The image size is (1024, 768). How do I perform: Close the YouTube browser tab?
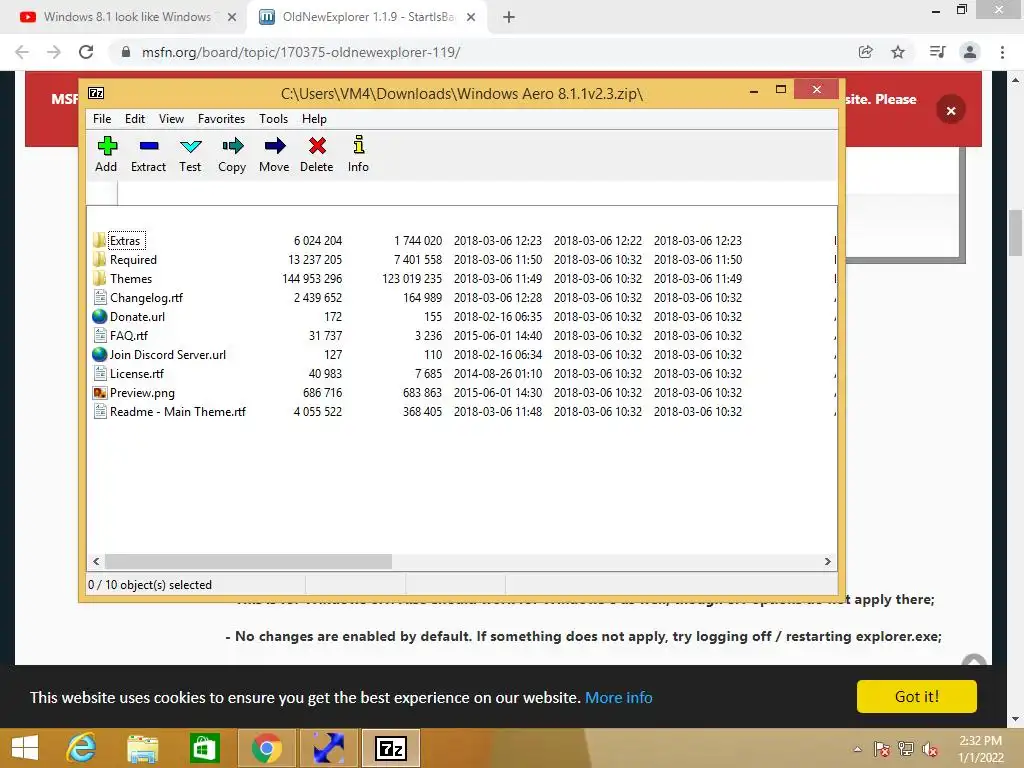232,18
